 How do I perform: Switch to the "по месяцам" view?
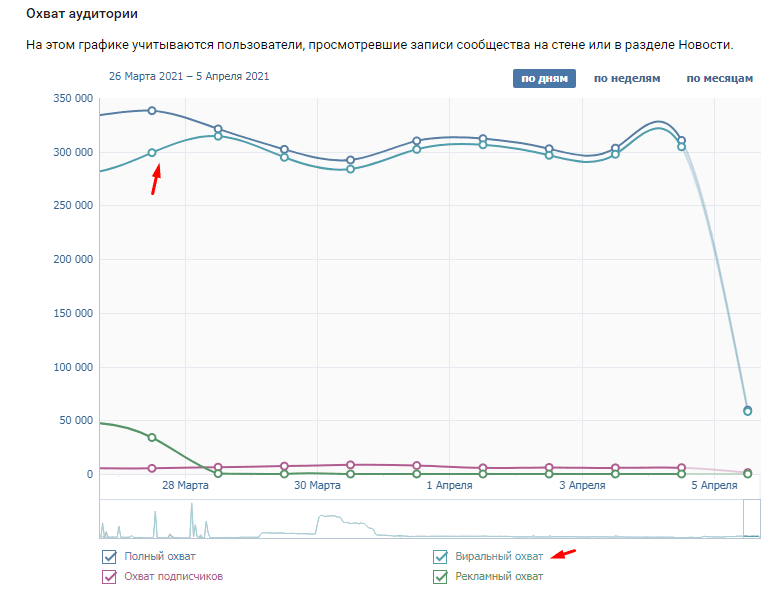tap(718, 78)
